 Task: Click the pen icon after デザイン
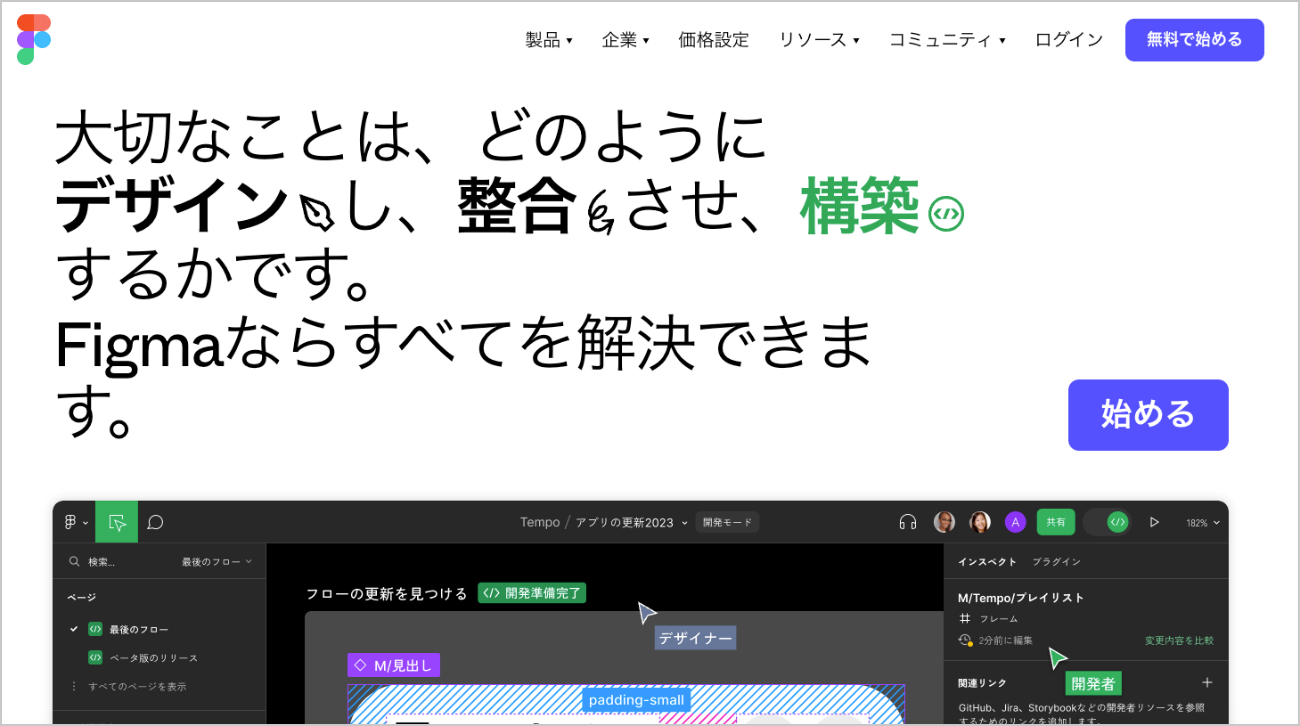tap(317, 211)
